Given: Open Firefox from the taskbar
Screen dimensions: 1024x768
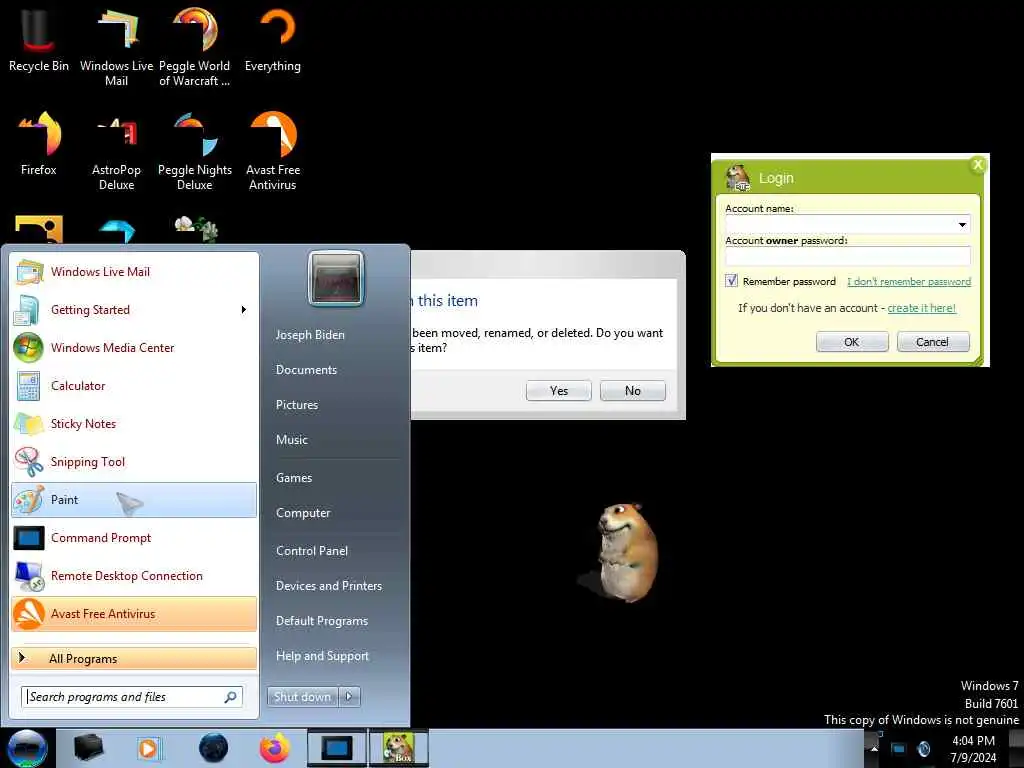Looking at the screenshot, I should coord(275,748).
